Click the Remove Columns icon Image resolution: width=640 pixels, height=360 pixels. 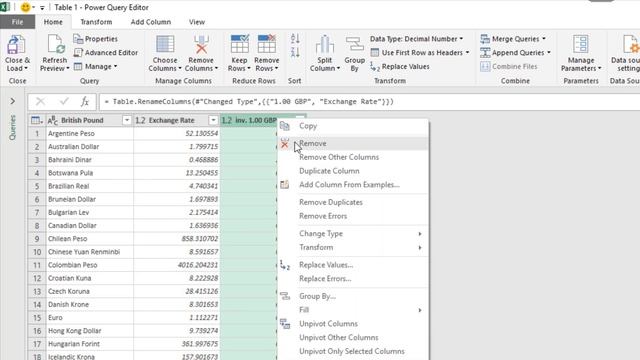coord(201,45)
